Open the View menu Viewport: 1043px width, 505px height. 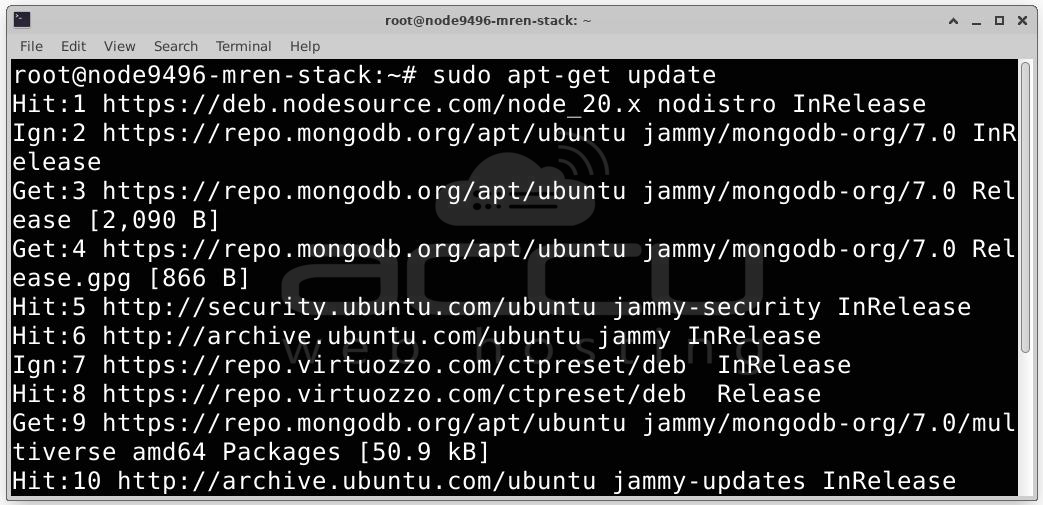(x=120, y=46)
